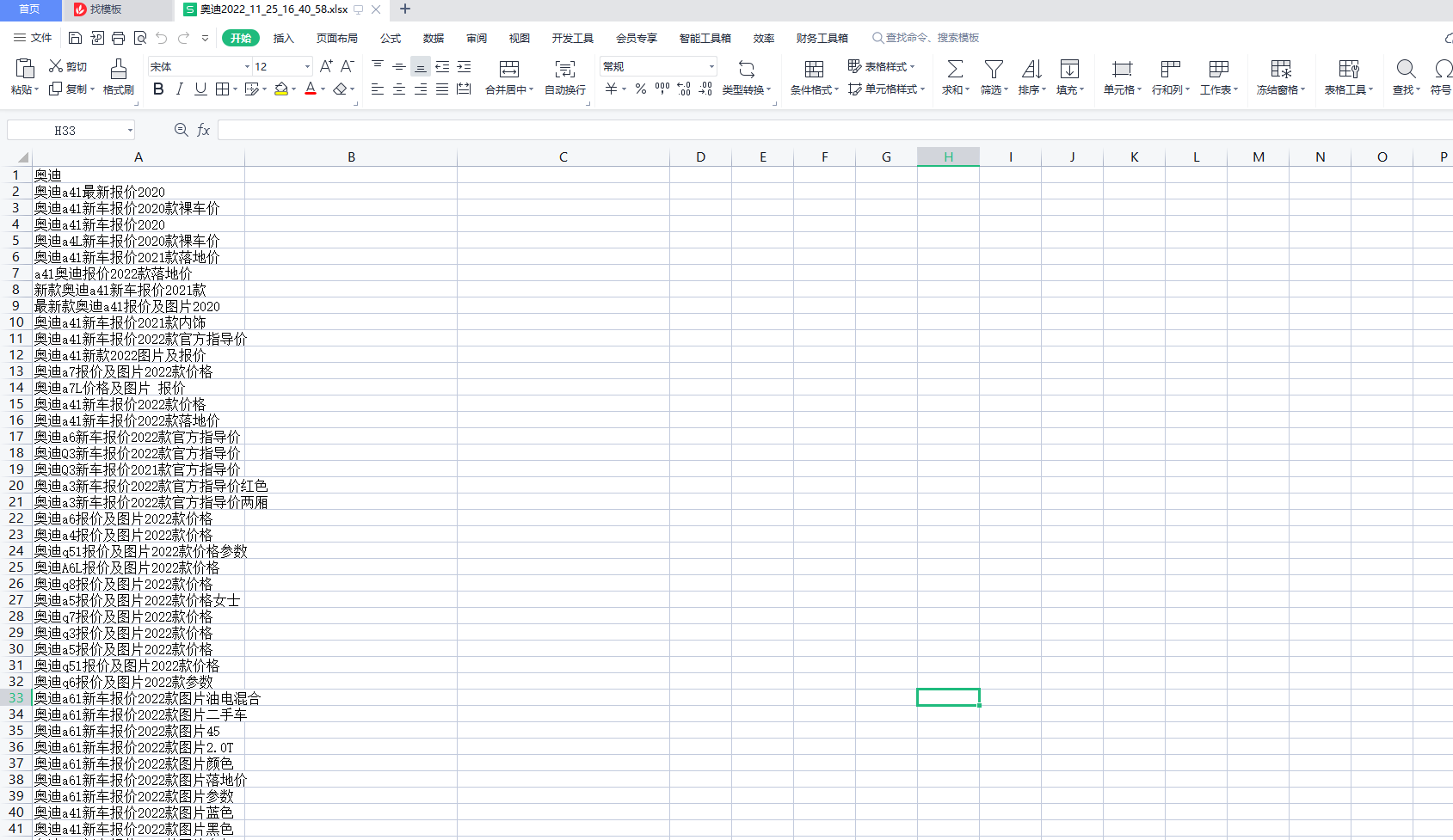Increase font size with the A+ icon
Image resolution: width=1453 pixels, height=840 pixels.
pos(326,66)
